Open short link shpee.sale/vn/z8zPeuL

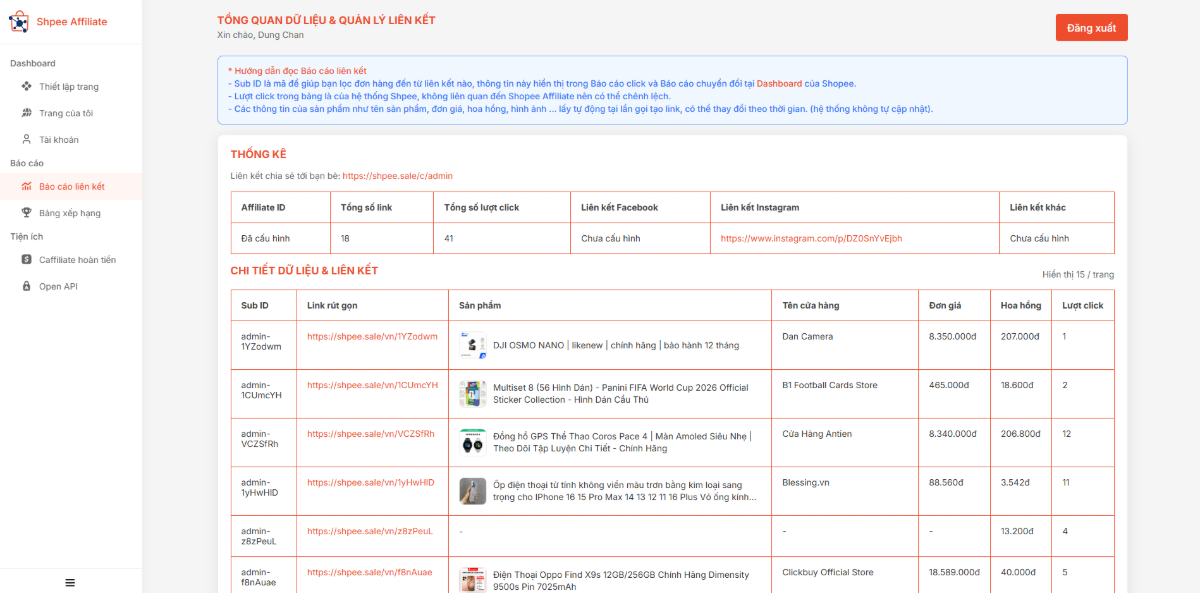click(369, 531)
